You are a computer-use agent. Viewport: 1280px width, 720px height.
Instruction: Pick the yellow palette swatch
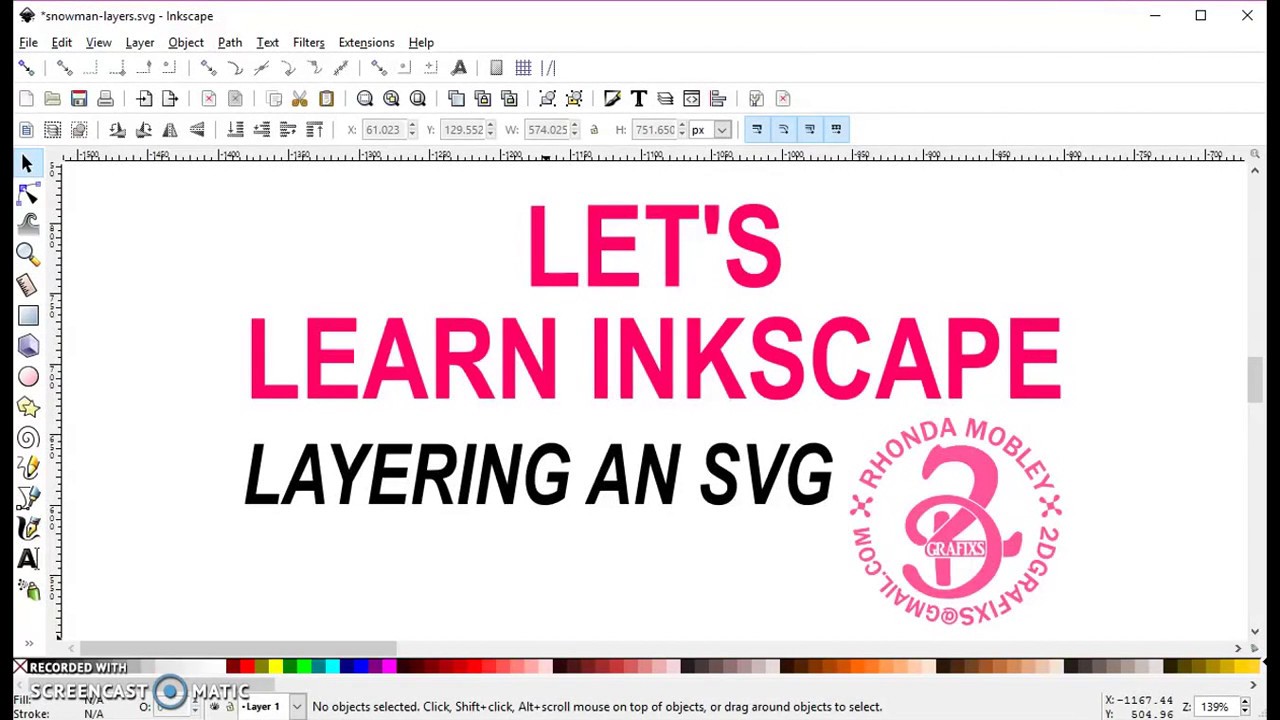[x=275, y=666]
